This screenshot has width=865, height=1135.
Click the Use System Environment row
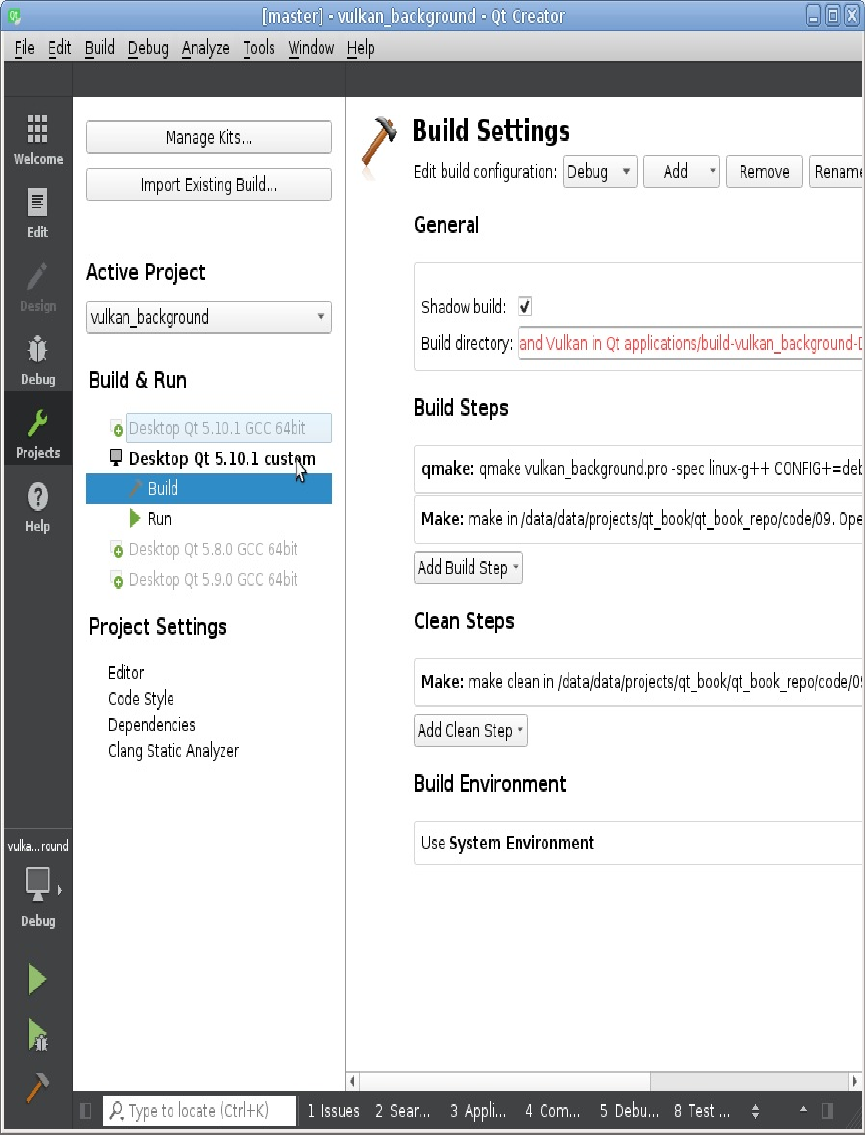[x=639, y=843]
